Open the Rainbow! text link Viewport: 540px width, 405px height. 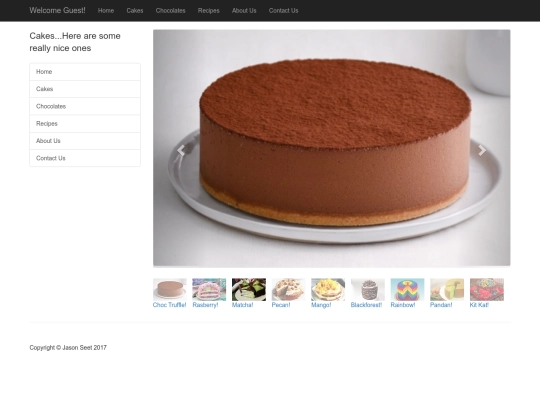click(x=403, y=305)
